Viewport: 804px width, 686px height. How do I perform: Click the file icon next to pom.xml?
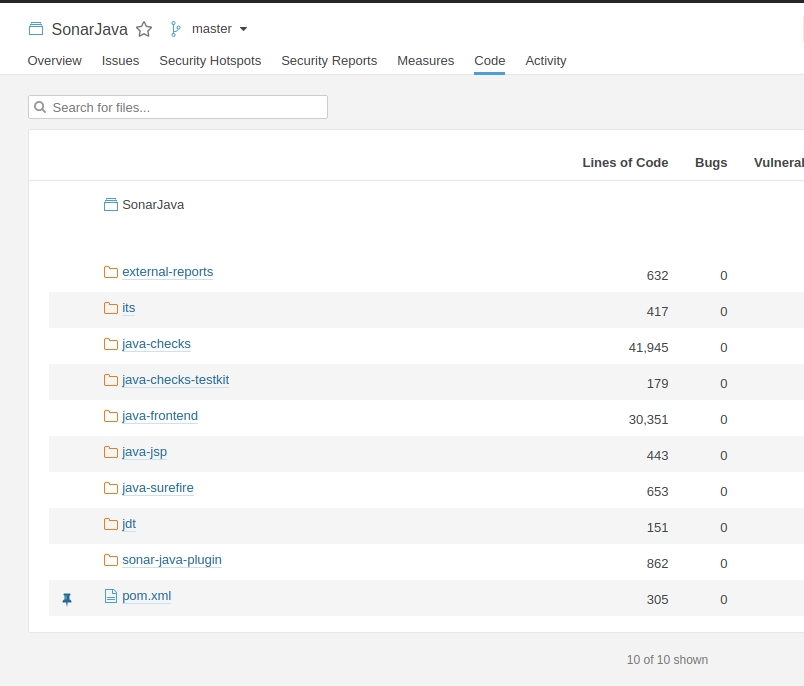tap(111, 595)
